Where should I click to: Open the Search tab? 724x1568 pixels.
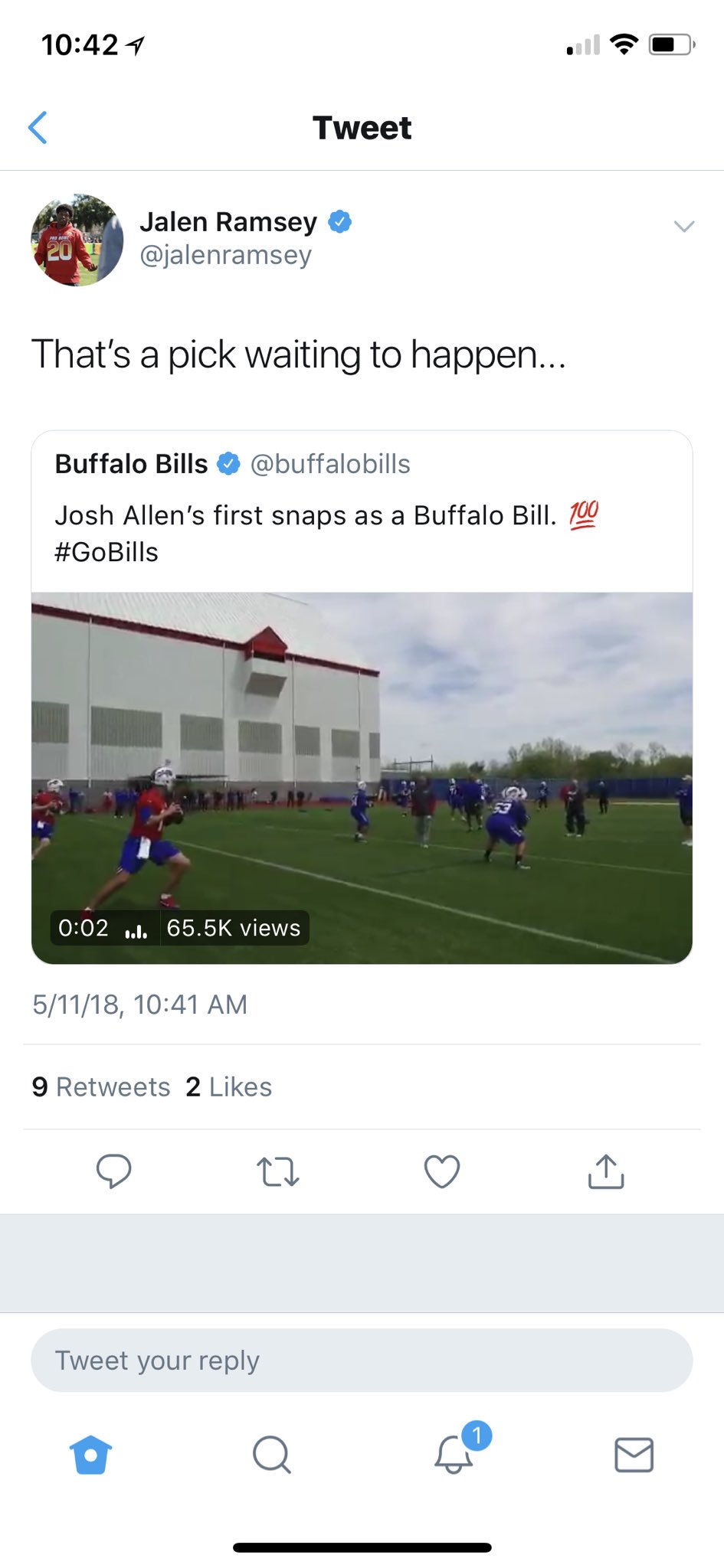[271, 1455]
